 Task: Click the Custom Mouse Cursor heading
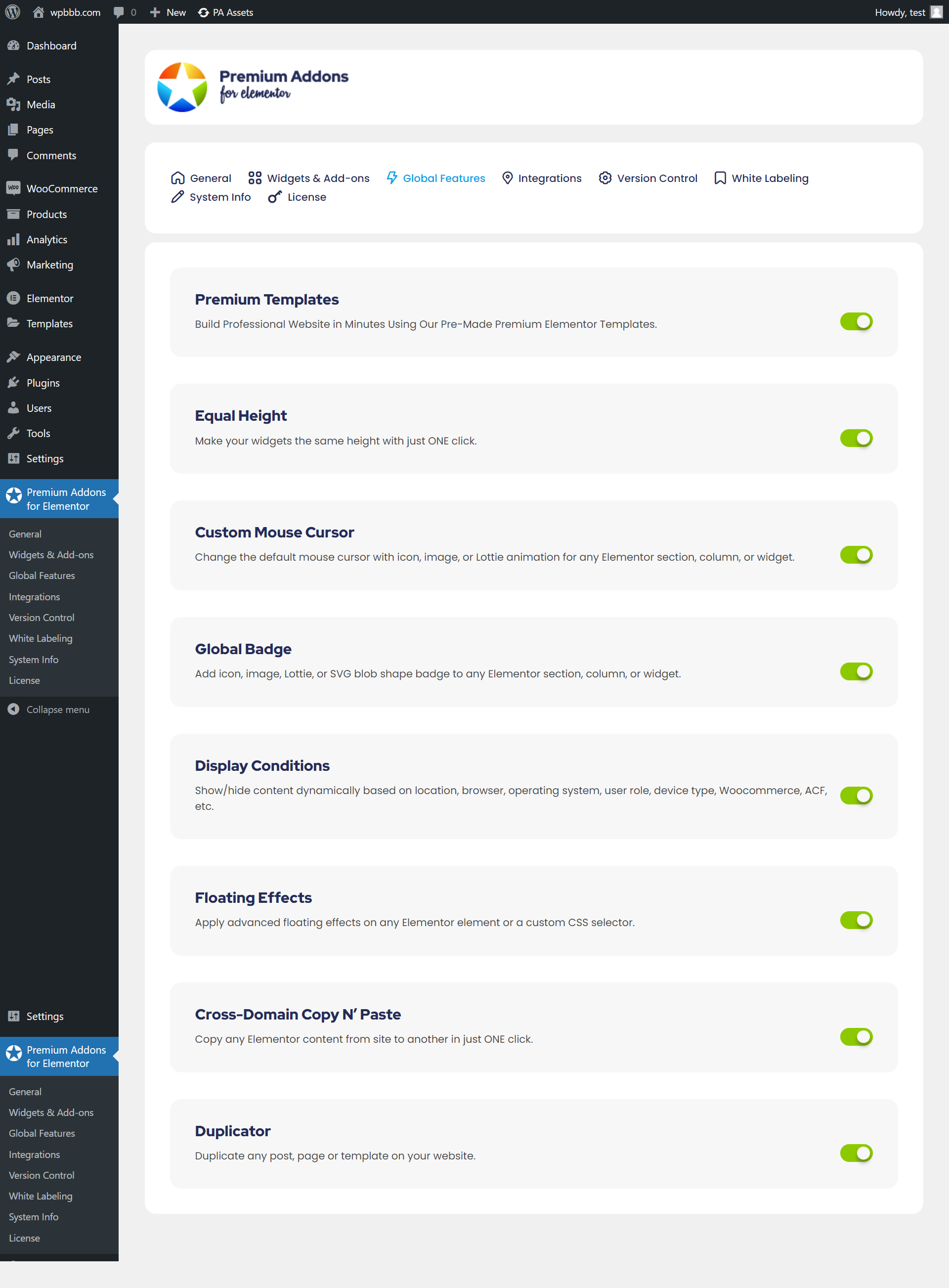click(x=275, y=533)
